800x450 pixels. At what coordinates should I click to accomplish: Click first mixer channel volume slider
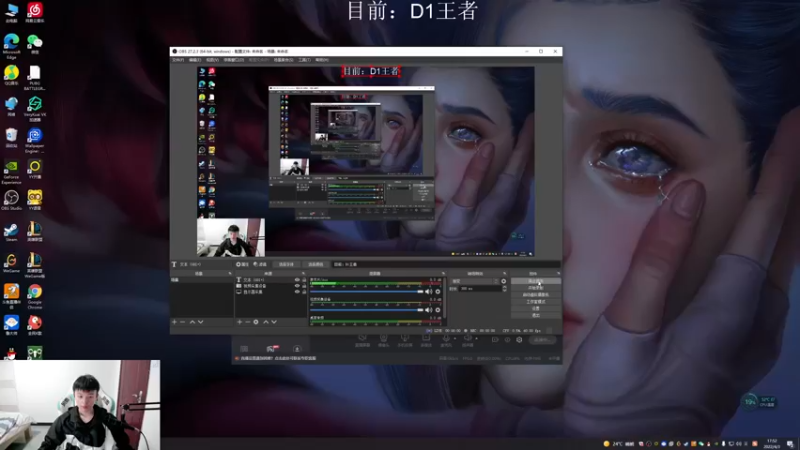tap(367, 292)
